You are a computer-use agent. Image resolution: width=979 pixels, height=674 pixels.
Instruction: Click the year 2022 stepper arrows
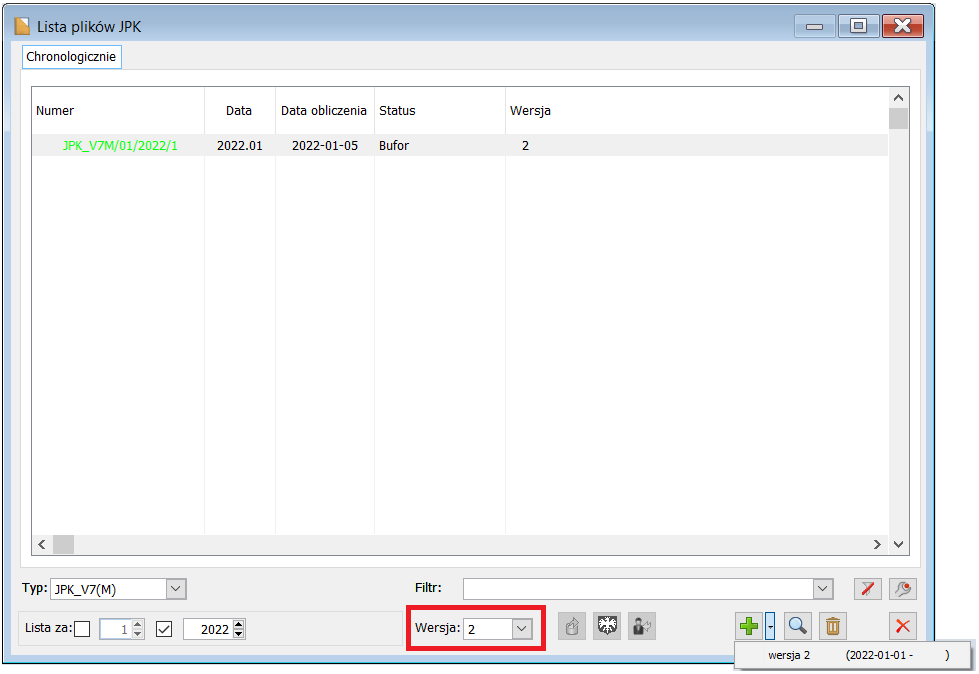point(238,629)
